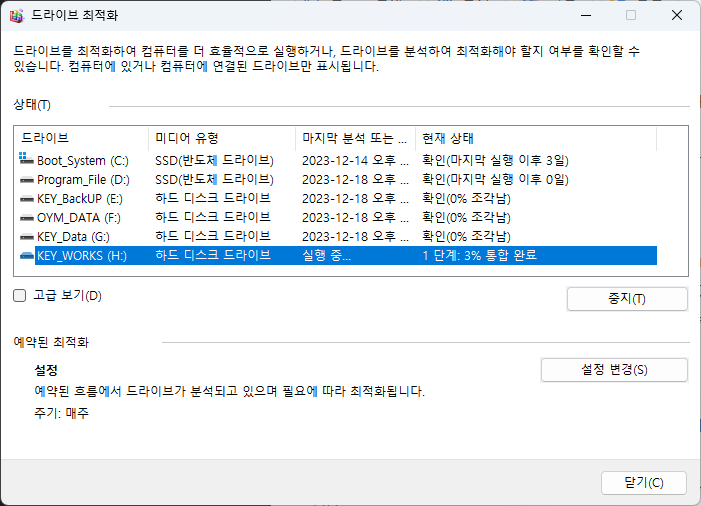Sort by the 미디어 유형 column header
The image size is (701, 506).
click(x=222, y=138)
